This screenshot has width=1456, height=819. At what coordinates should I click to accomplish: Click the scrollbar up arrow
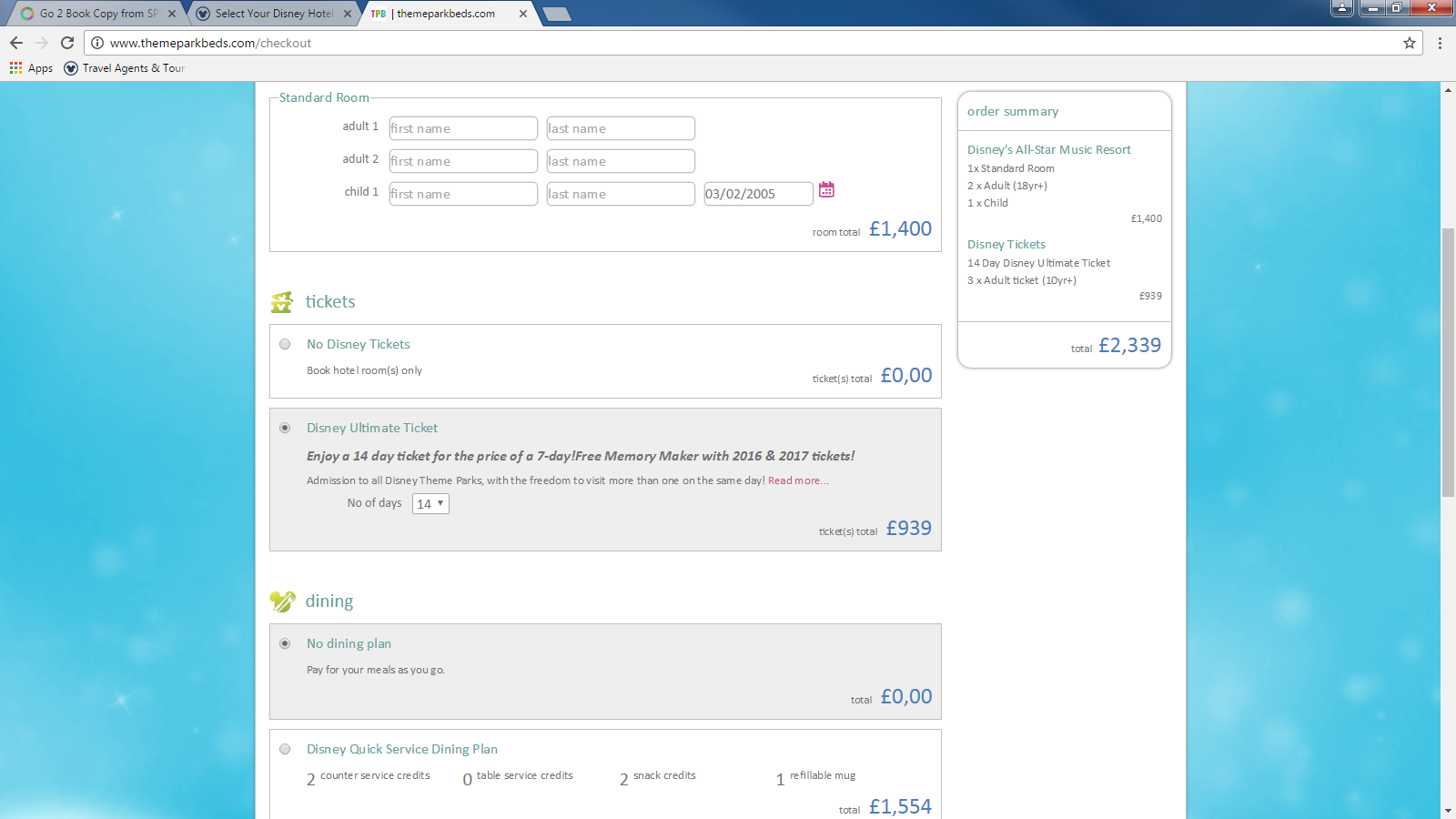[1448, 89]
